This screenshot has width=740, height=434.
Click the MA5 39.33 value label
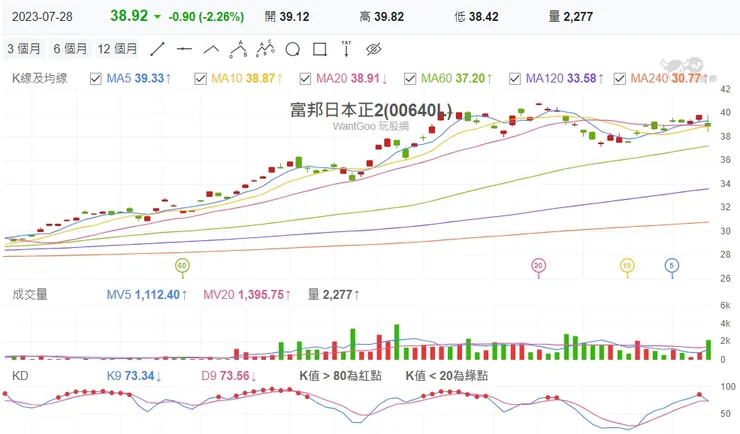click(x=139, y=78)
